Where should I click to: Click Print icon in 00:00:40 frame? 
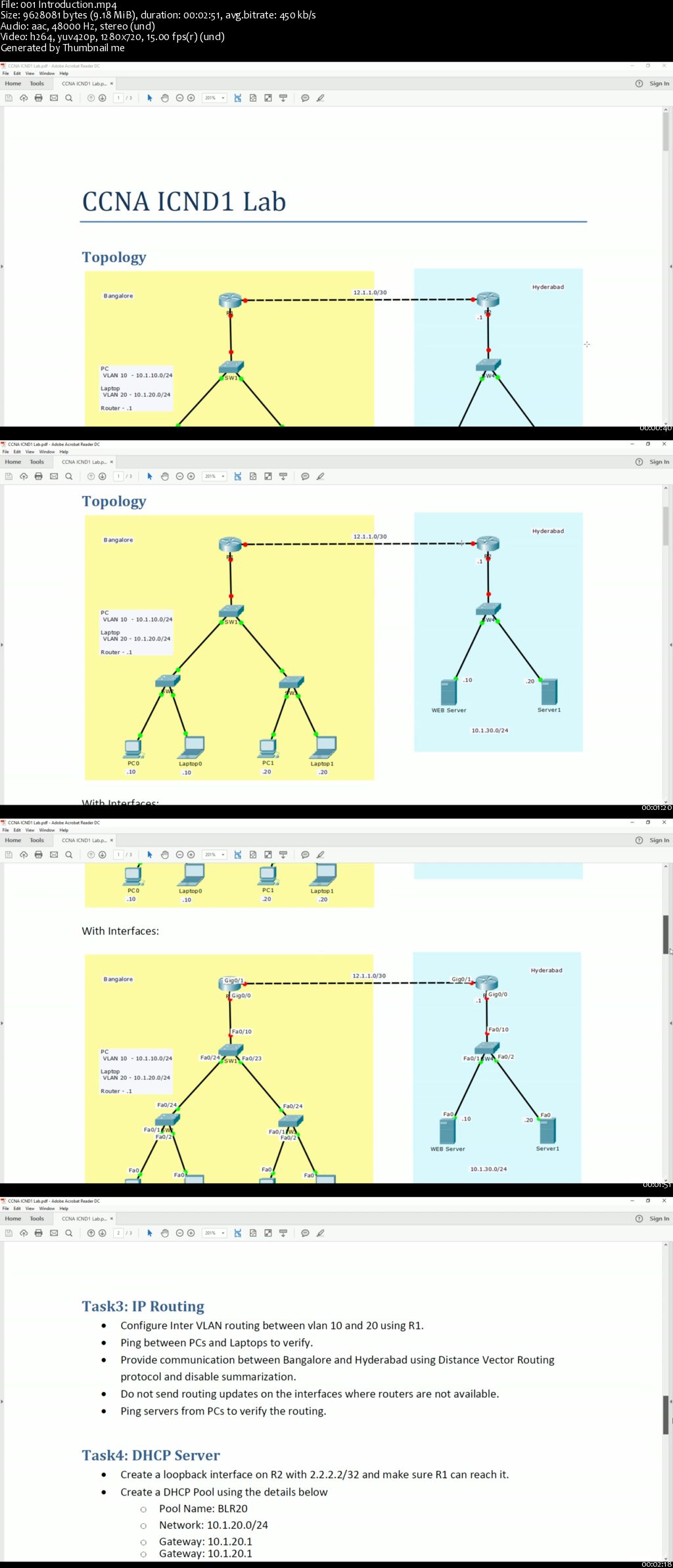tap(38, 98)
